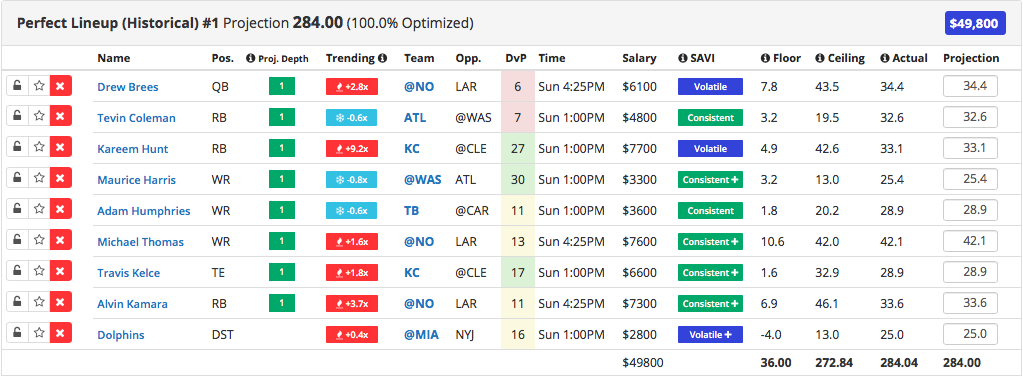This screenshot has width=1023, height=376.
Task: Open info icon beside Proj. Depth header
Action: tap(251, 58)
